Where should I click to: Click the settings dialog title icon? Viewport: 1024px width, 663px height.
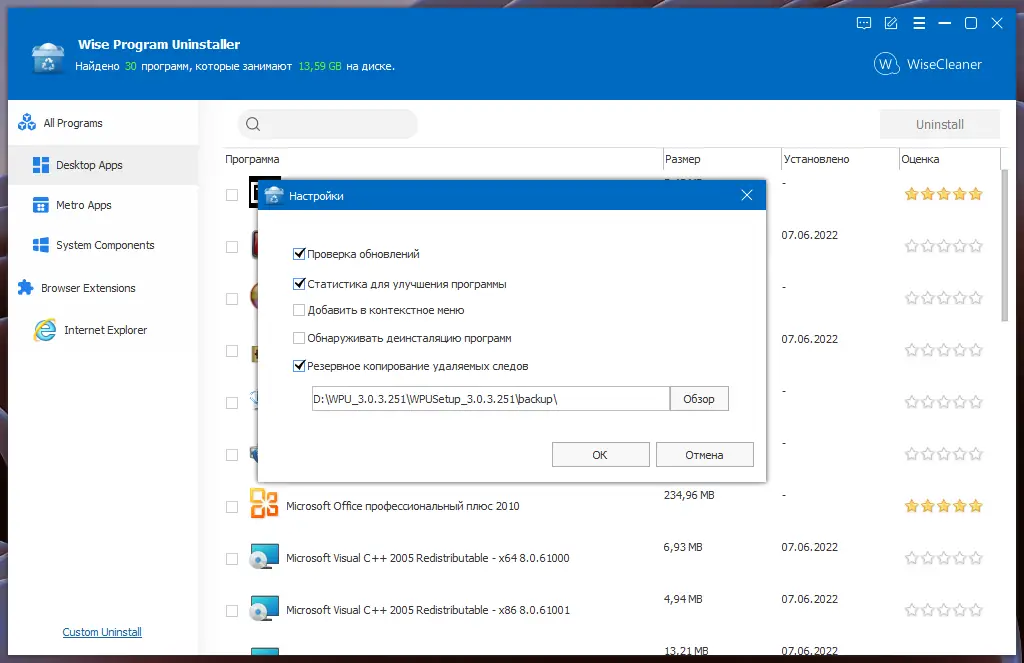(x=274, y=195)
